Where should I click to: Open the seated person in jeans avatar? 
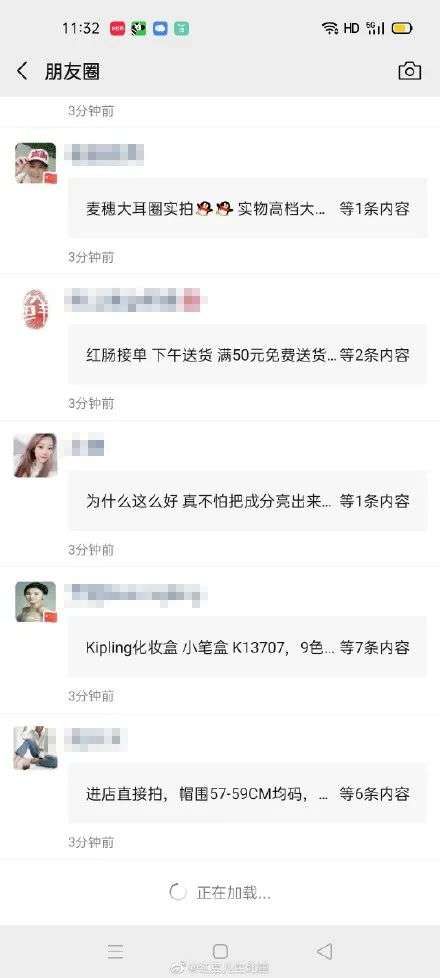click(x=36, y=748)
